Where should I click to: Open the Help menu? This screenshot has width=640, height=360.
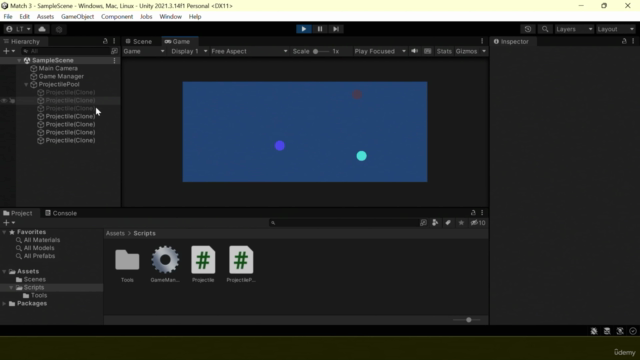[195, 16]
